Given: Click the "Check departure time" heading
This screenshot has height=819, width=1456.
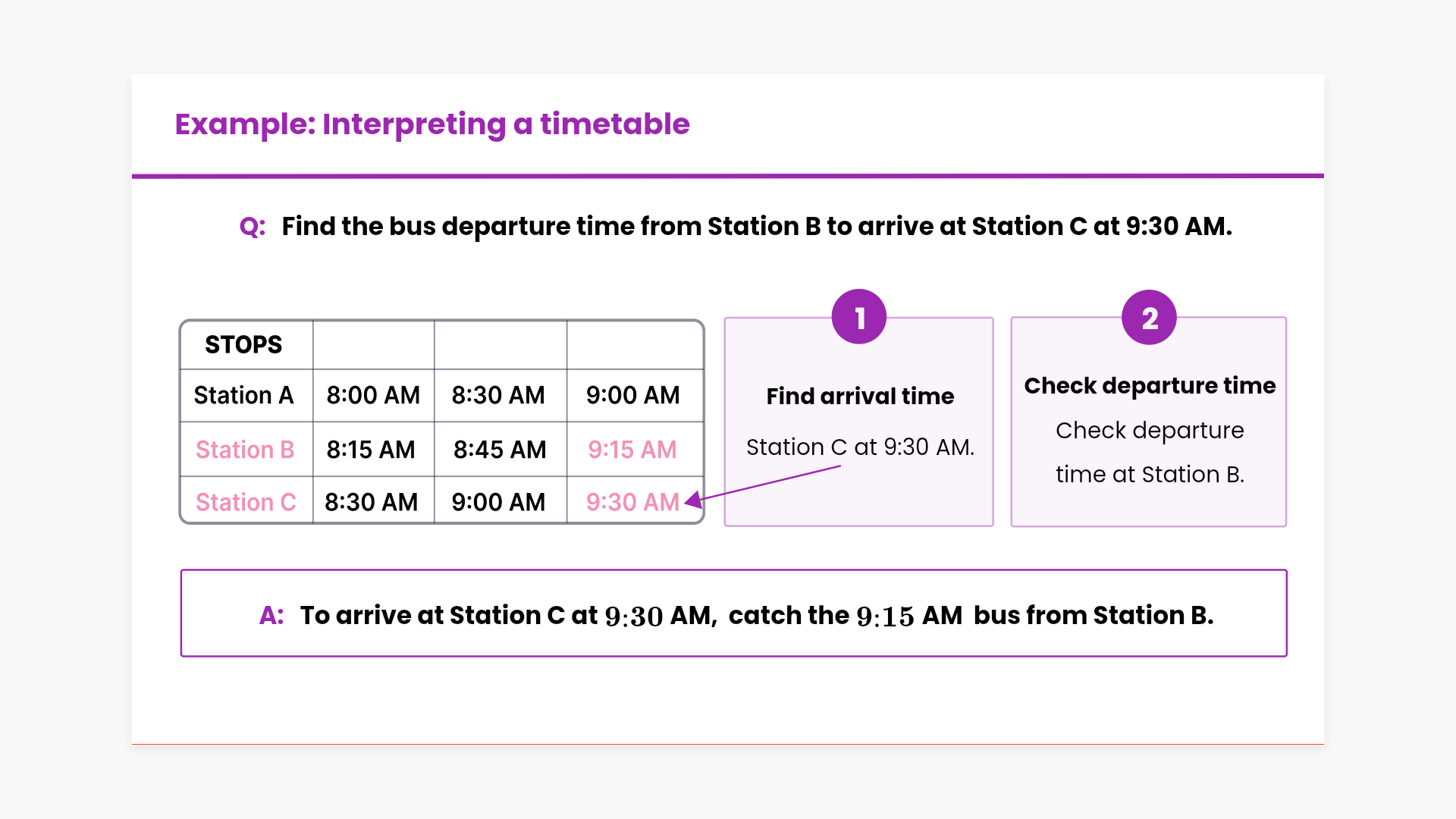Looking at the screenshot, I should coord(1150,385).
